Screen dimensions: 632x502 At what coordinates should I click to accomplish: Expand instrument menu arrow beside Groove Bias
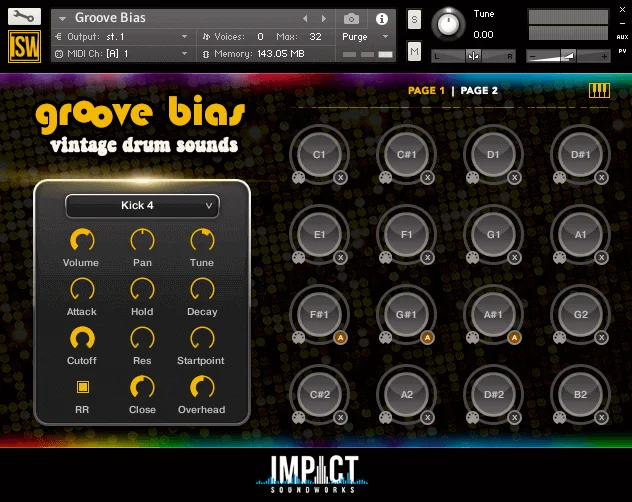pyautogui.click(x=62, y=19)
